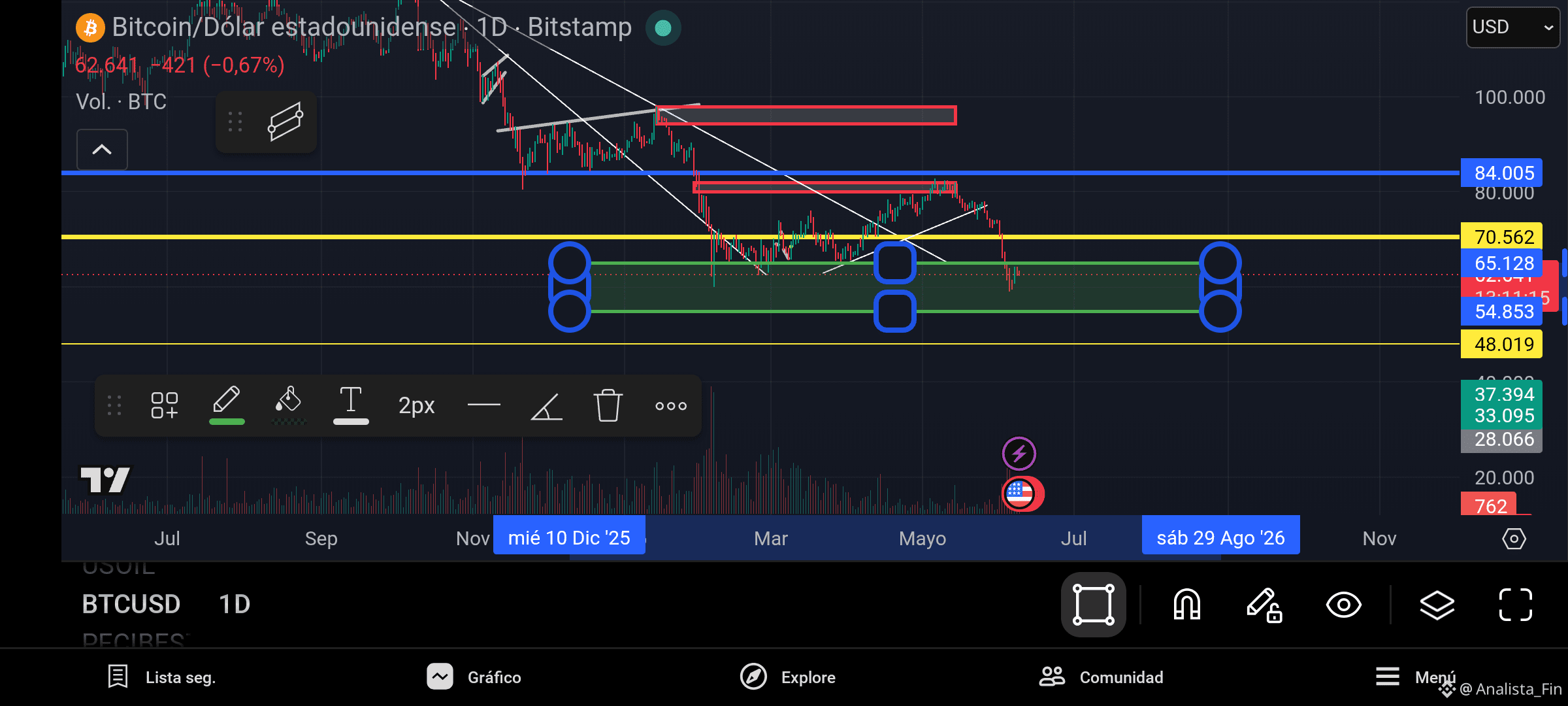This screenshot has height=706, width=1568.
Task: Open the purple lightning event marker
Action: [1019, 454]
